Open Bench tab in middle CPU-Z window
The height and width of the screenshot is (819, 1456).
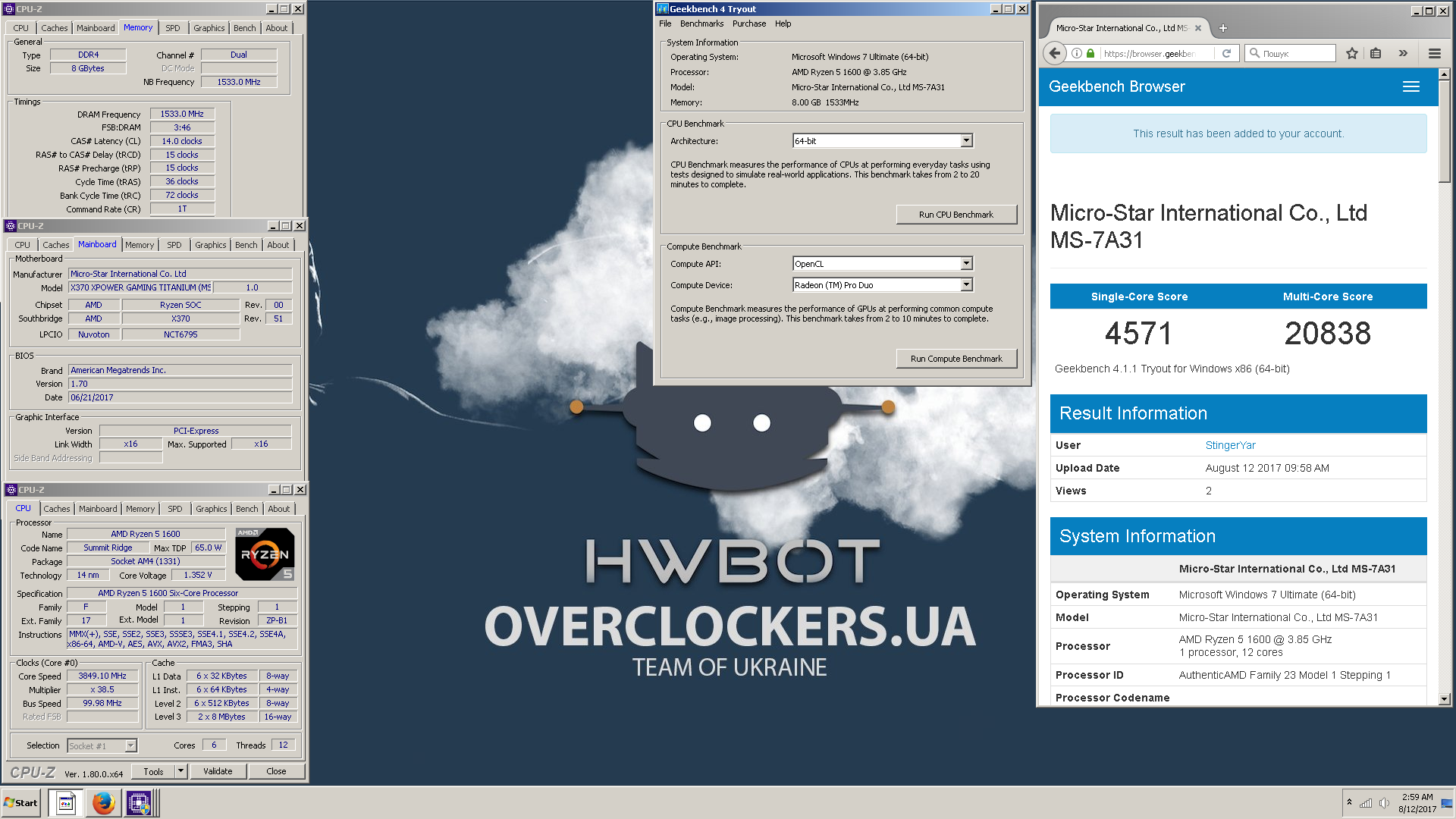246,245
